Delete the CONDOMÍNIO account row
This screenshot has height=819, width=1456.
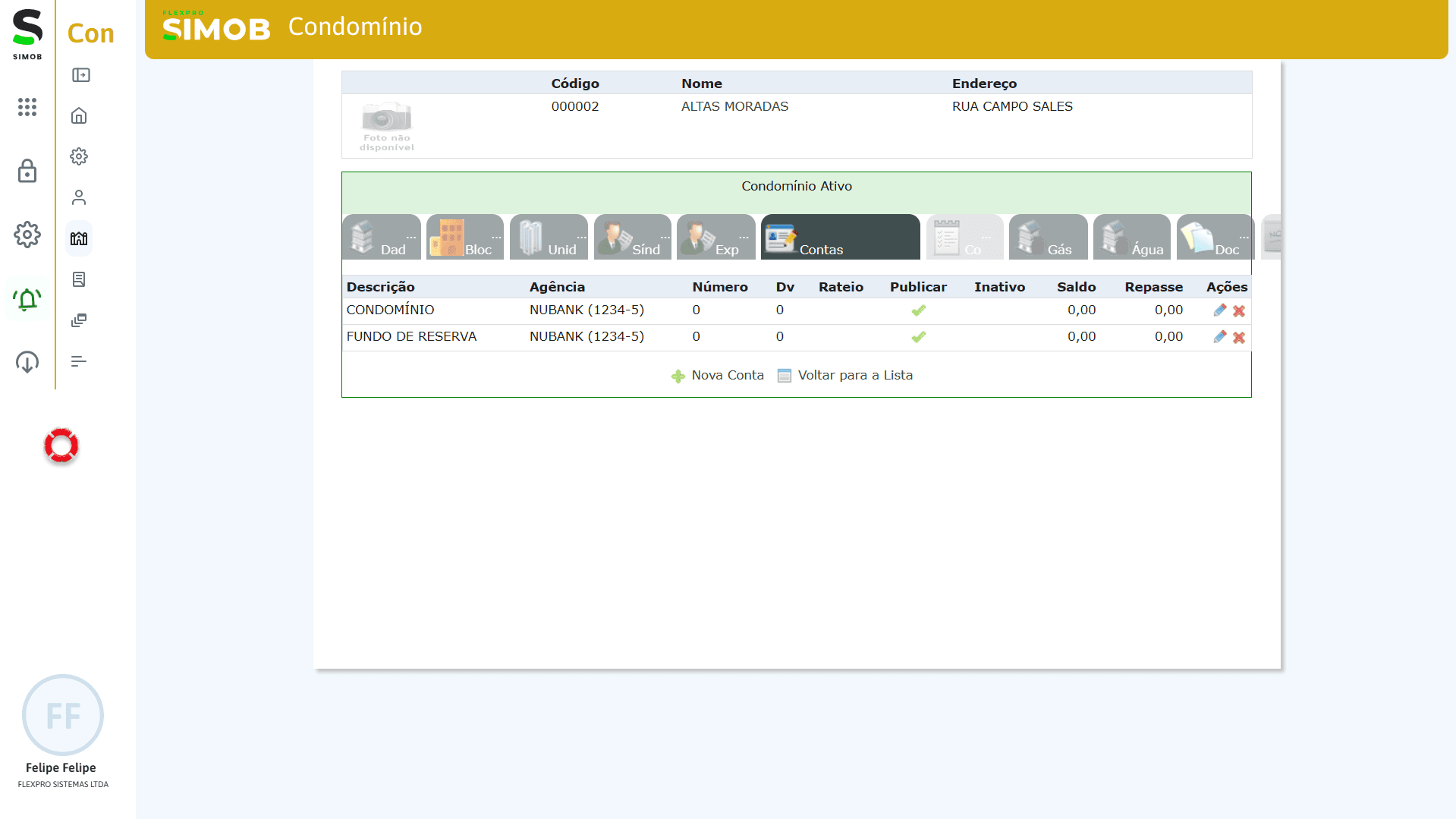click(x=1239, y=310)
